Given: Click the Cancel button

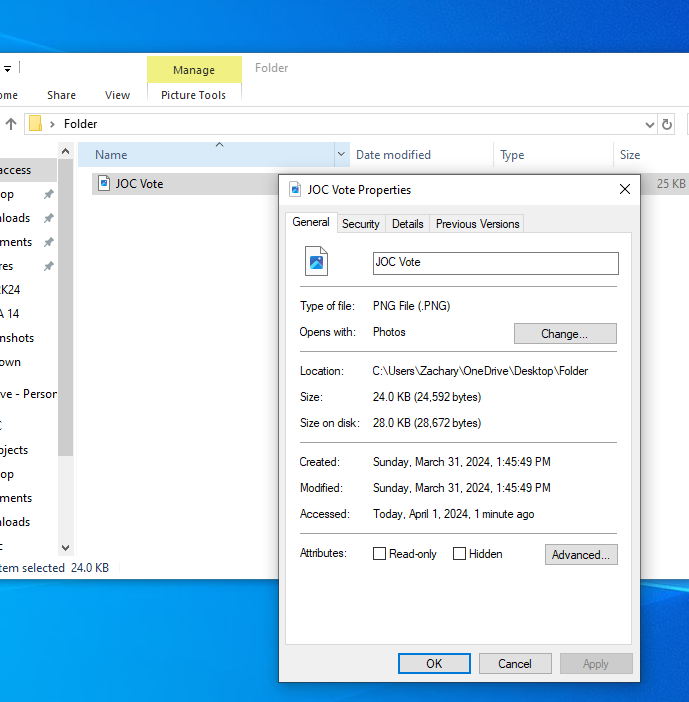Looking at the screenshot, I should point(515,663).
